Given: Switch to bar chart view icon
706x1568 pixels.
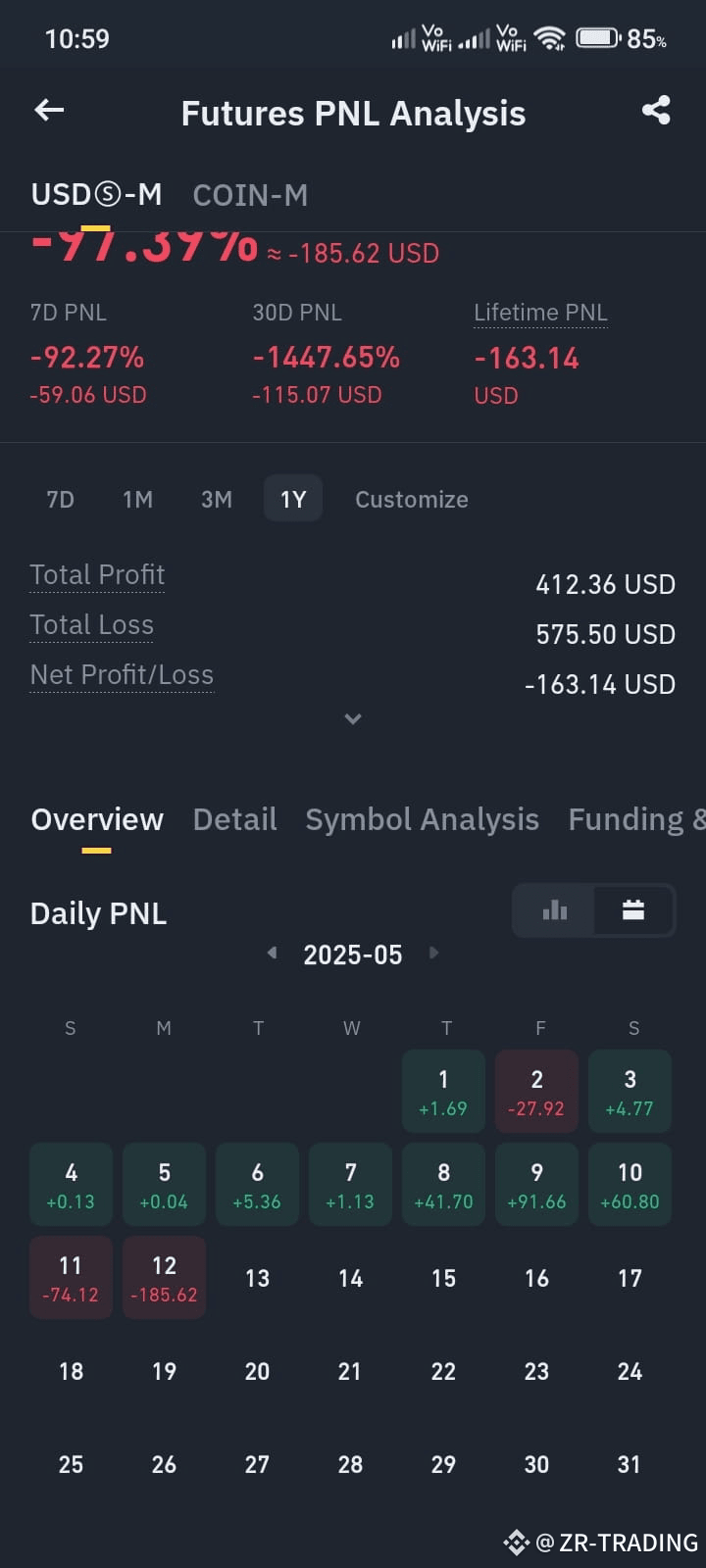Looking at the screenshot, I should pos(554,910).
